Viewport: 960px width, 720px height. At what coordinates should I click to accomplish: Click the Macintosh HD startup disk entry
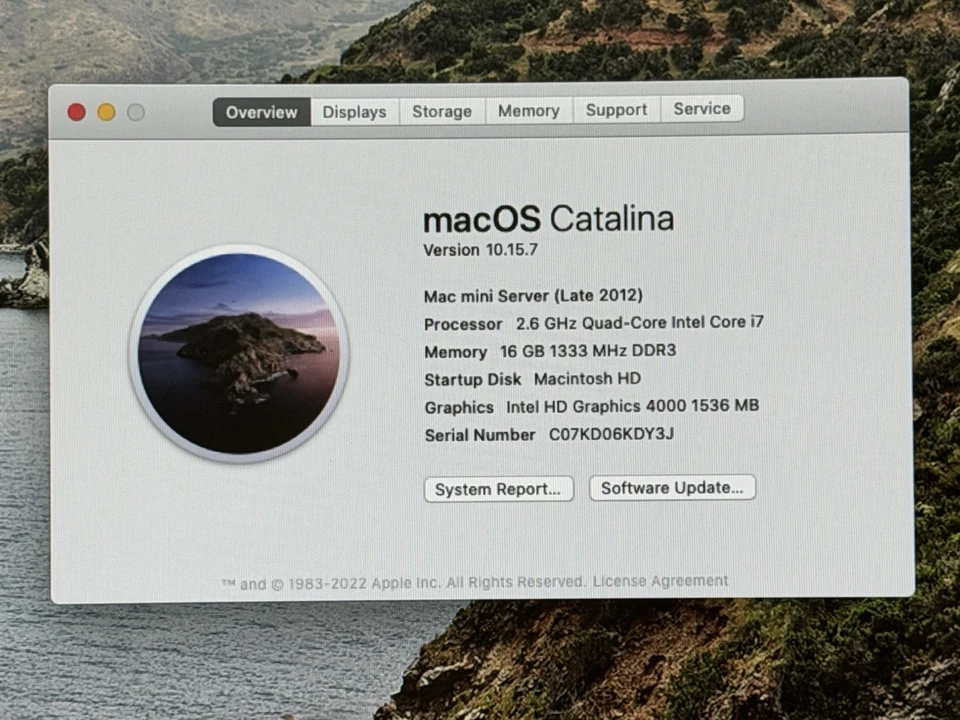tap(586, 379)
